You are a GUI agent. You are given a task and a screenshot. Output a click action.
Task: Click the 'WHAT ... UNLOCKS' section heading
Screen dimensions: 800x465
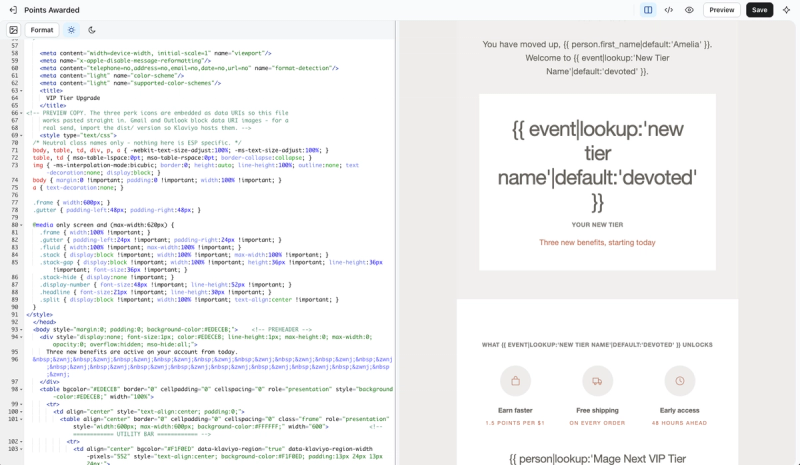597,345
